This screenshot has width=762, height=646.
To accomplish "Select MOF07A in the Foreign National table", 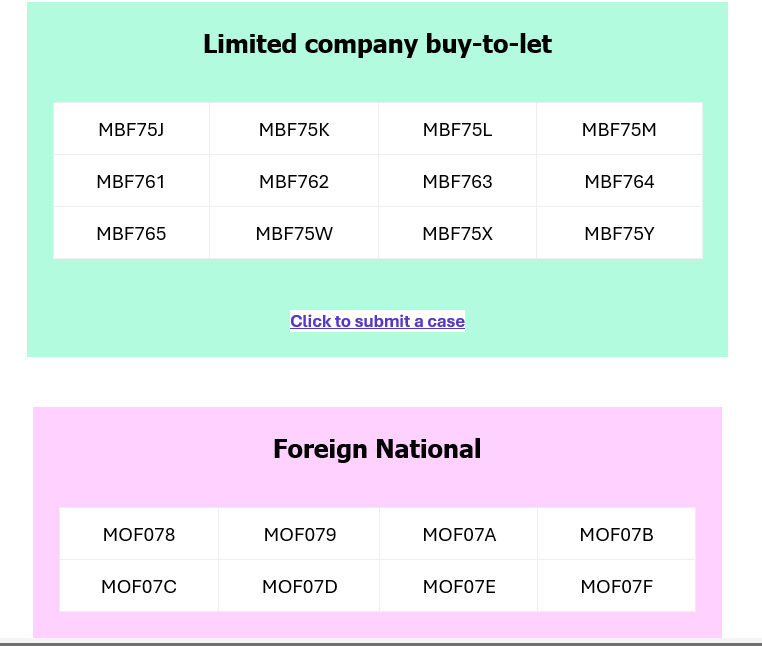I will (459, 534).
